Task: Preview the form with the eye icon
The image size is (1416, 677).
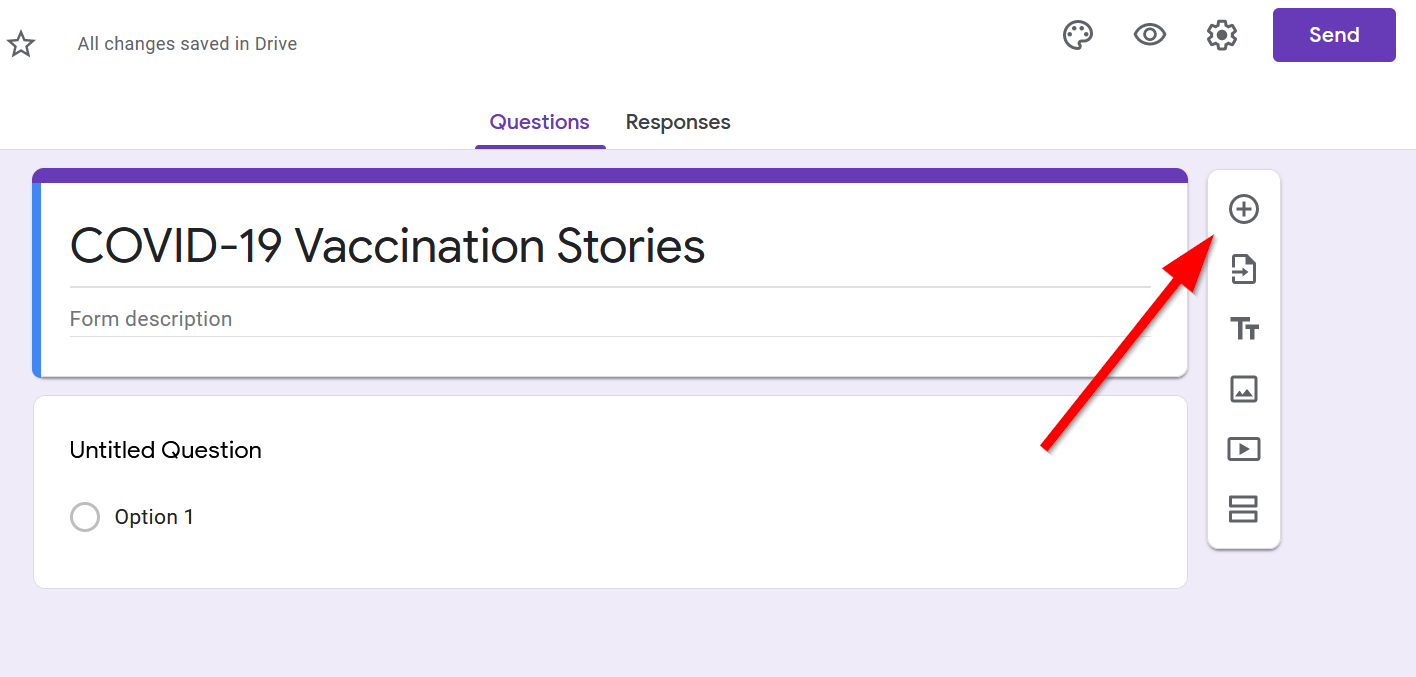Action: tap(1149, 36)
